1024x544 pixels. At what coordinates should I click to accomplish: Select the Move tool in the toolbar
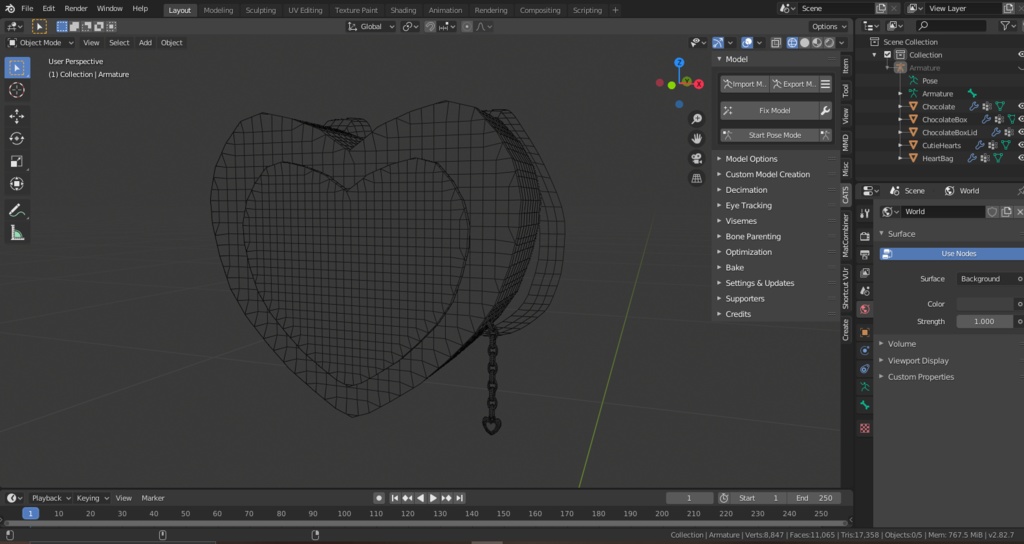tap(17, 116)
